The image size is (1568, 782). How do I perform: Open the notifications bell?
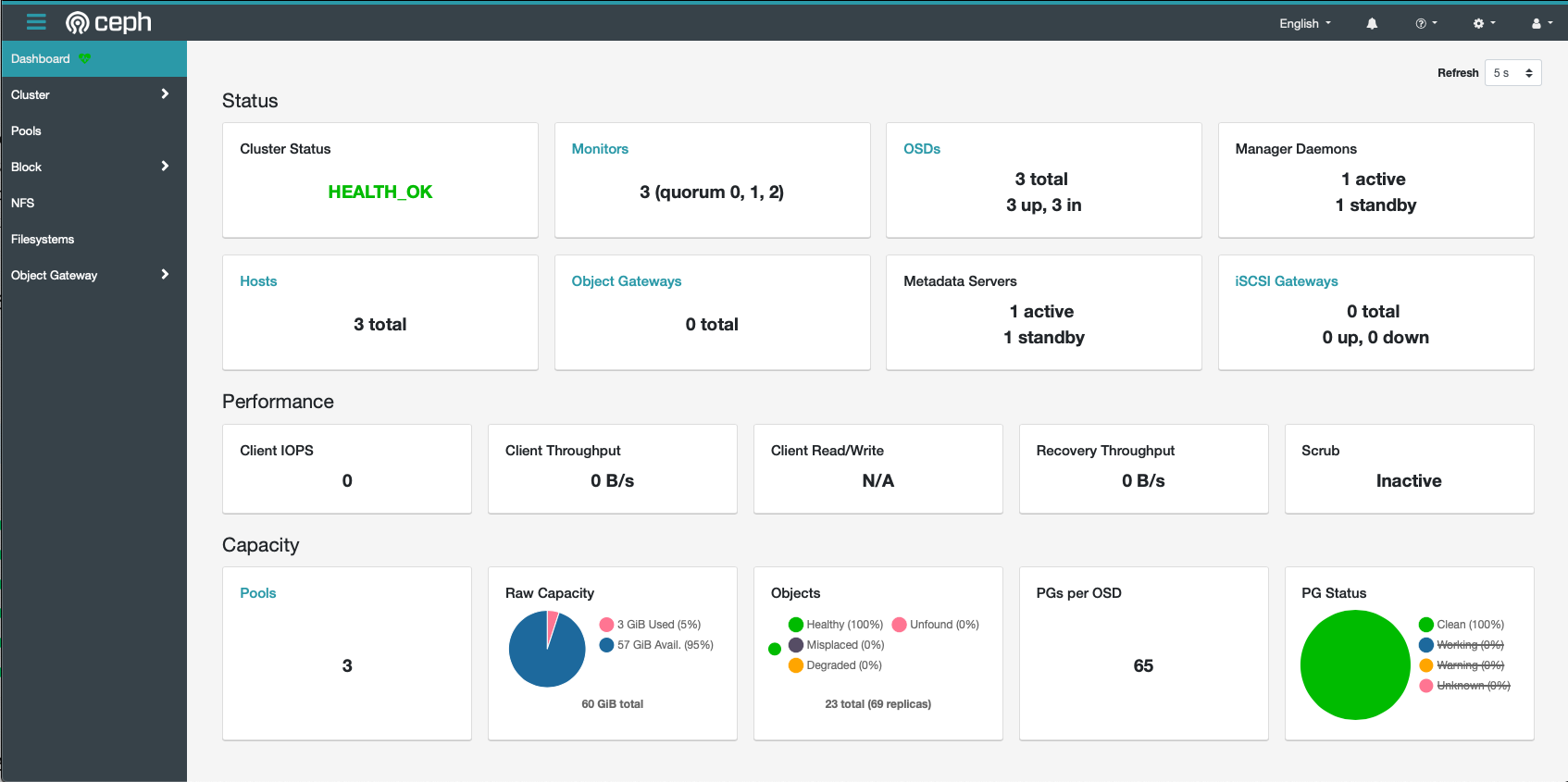coord(1372,24)
